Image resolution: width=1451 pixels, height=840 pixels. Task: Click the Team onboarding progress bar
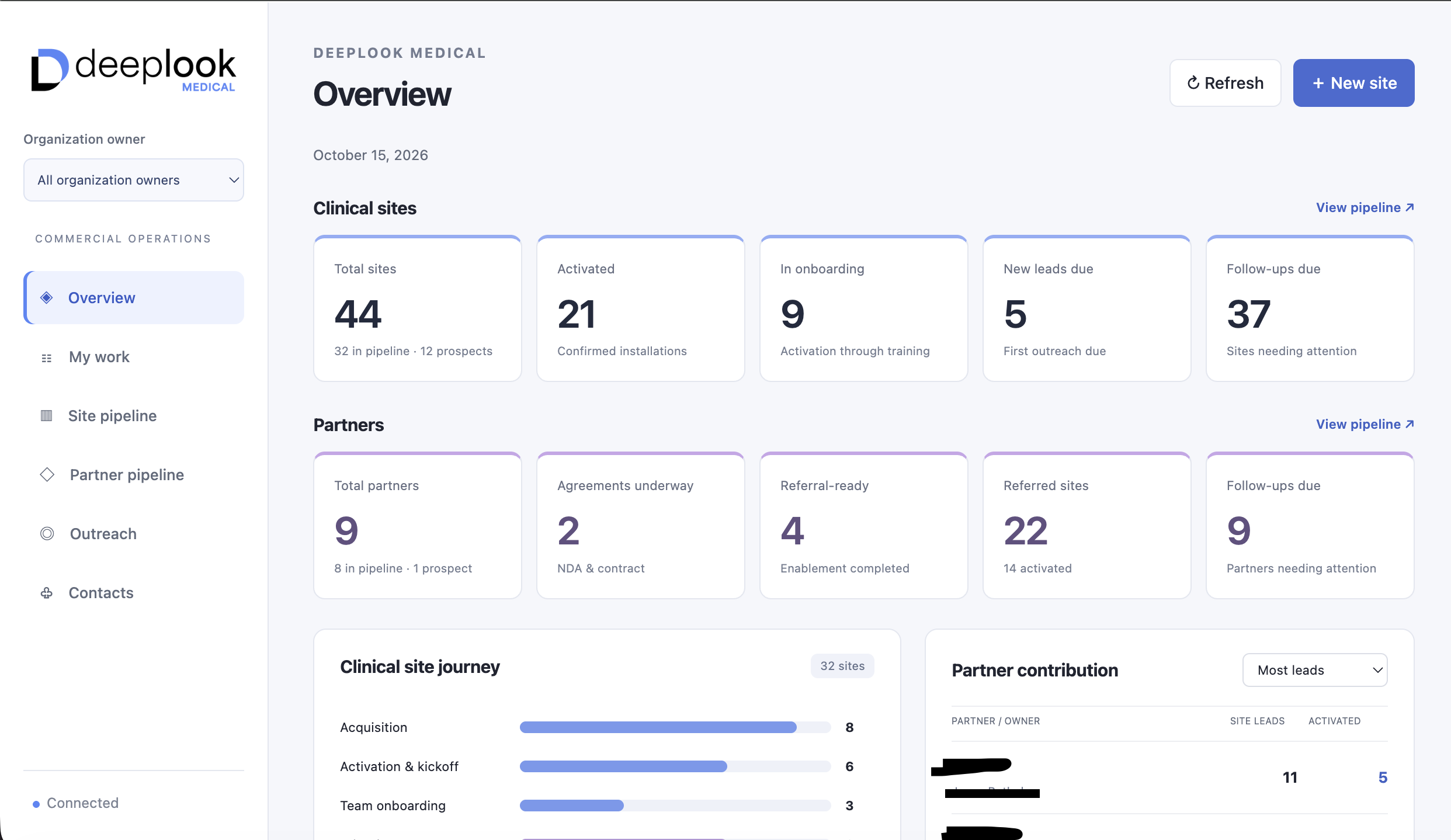tap(675, 806)
